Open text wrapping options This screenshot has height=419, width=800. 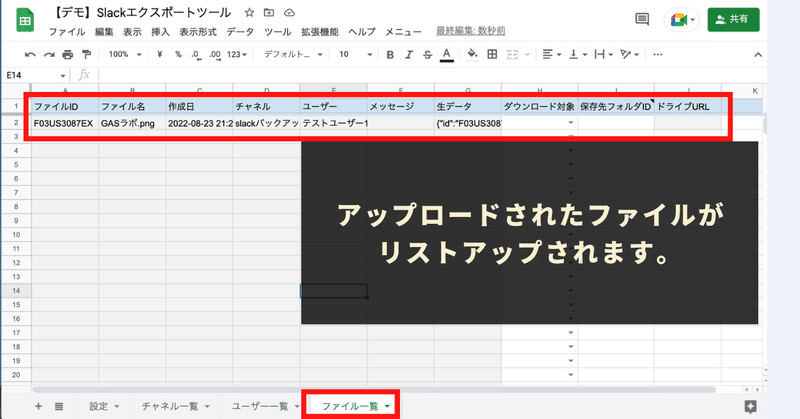click(x=604, y=54)
